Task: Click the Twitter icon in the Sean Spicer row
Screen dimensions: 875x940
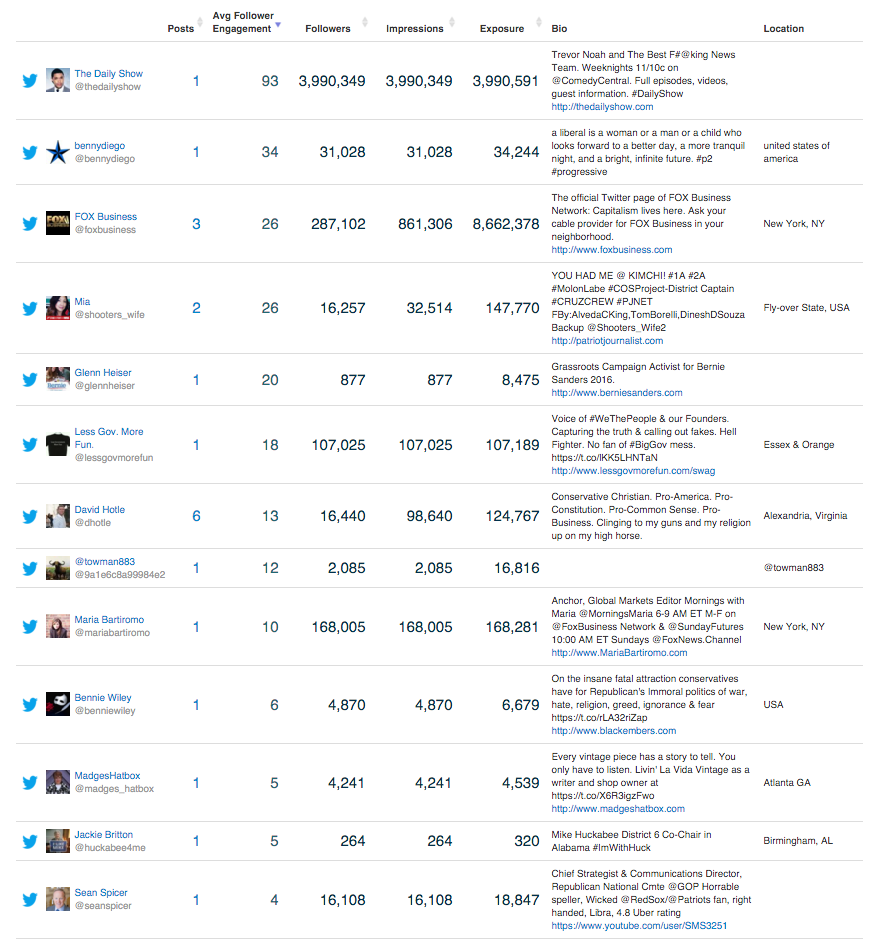Action: pyautogui.click(x=30, y=900)
